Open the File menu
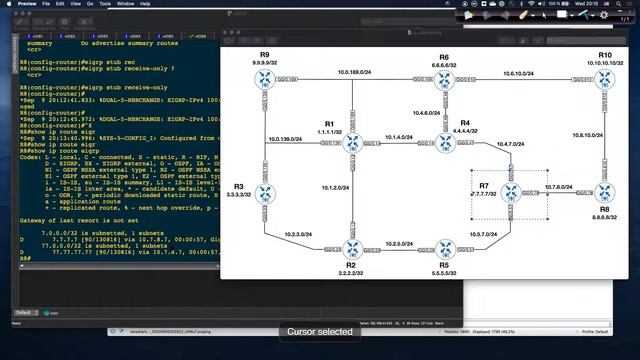The height and width of the screenshot is (360, 640). pos(46,4)
